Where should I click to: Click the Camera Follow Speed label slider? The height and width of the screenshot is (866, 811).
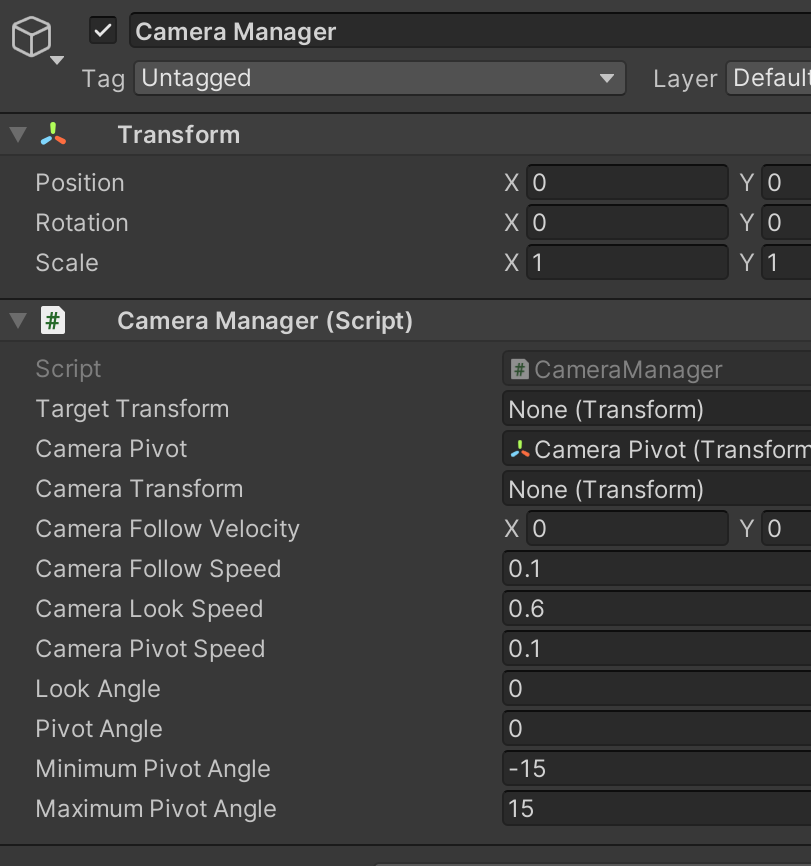tap(159, 569)
